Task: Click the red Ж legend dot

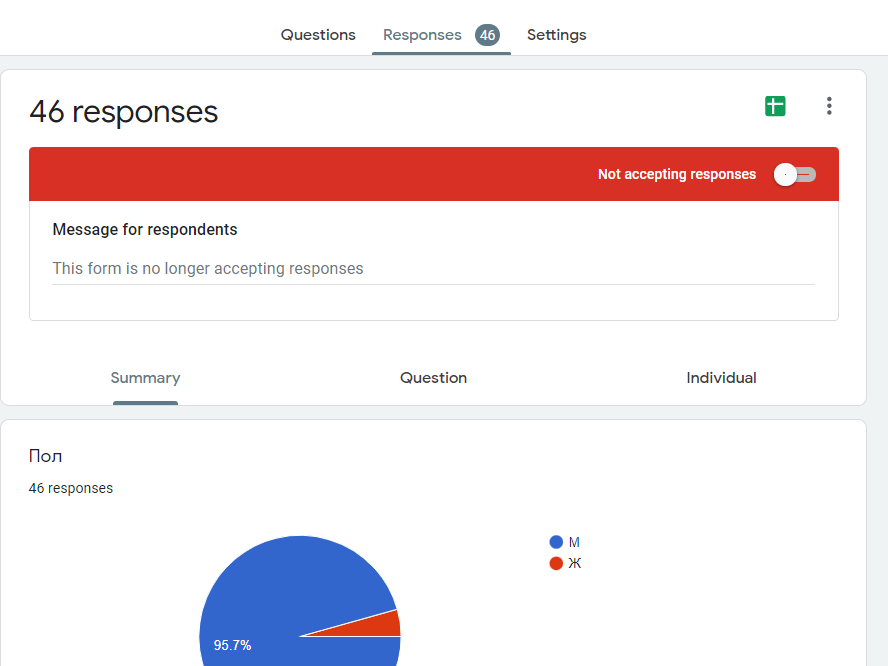Action: point(556,563)
